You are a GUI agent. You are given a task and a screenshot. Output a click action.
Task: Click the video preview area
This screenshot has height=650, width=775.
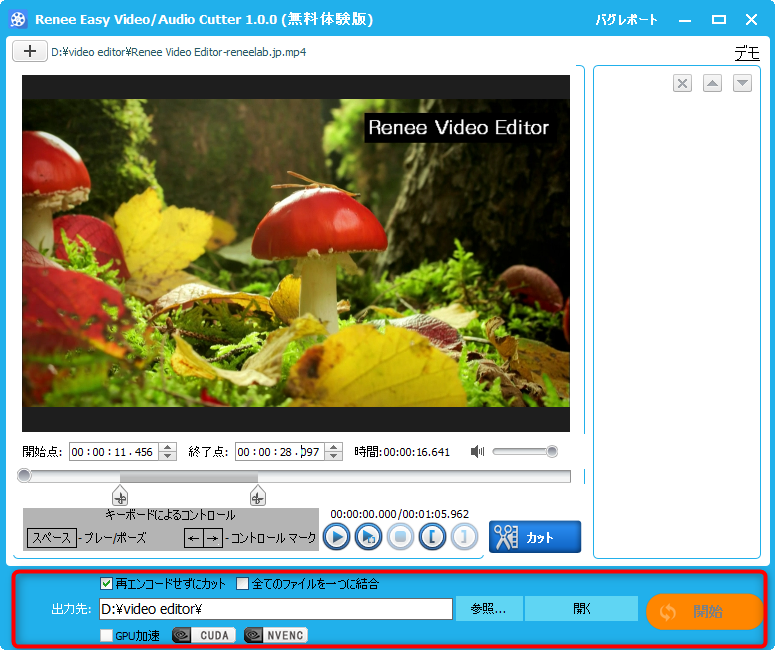click(x=296, y=253)
